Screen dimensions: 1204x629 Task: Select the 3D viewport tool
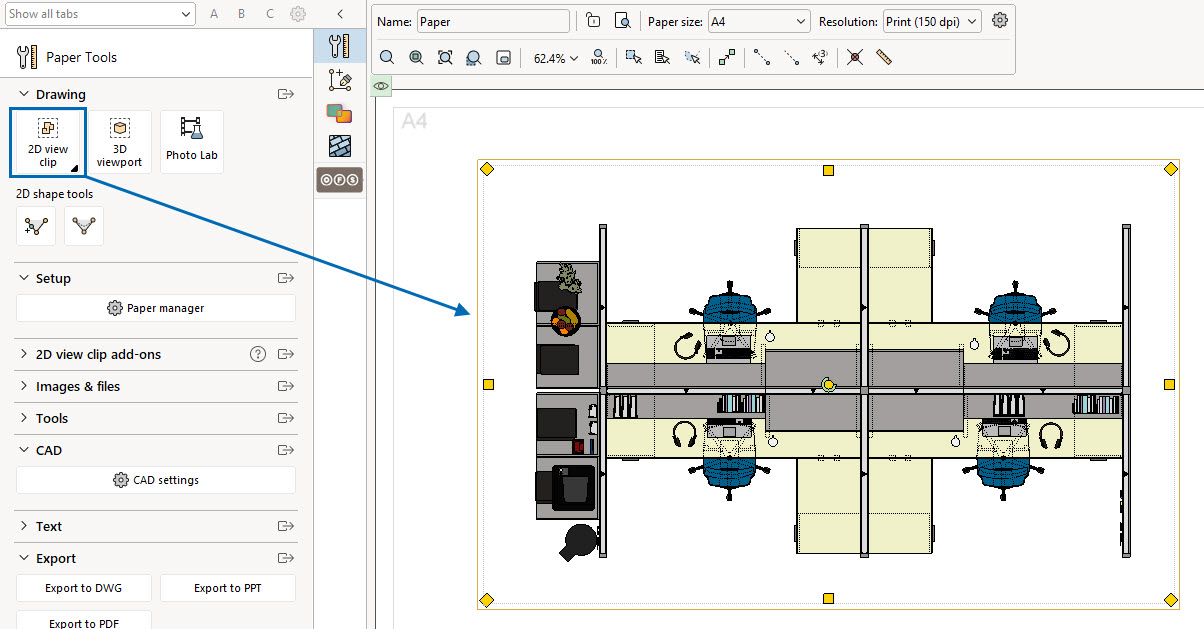pyautogui.click(x=120, y=142)
